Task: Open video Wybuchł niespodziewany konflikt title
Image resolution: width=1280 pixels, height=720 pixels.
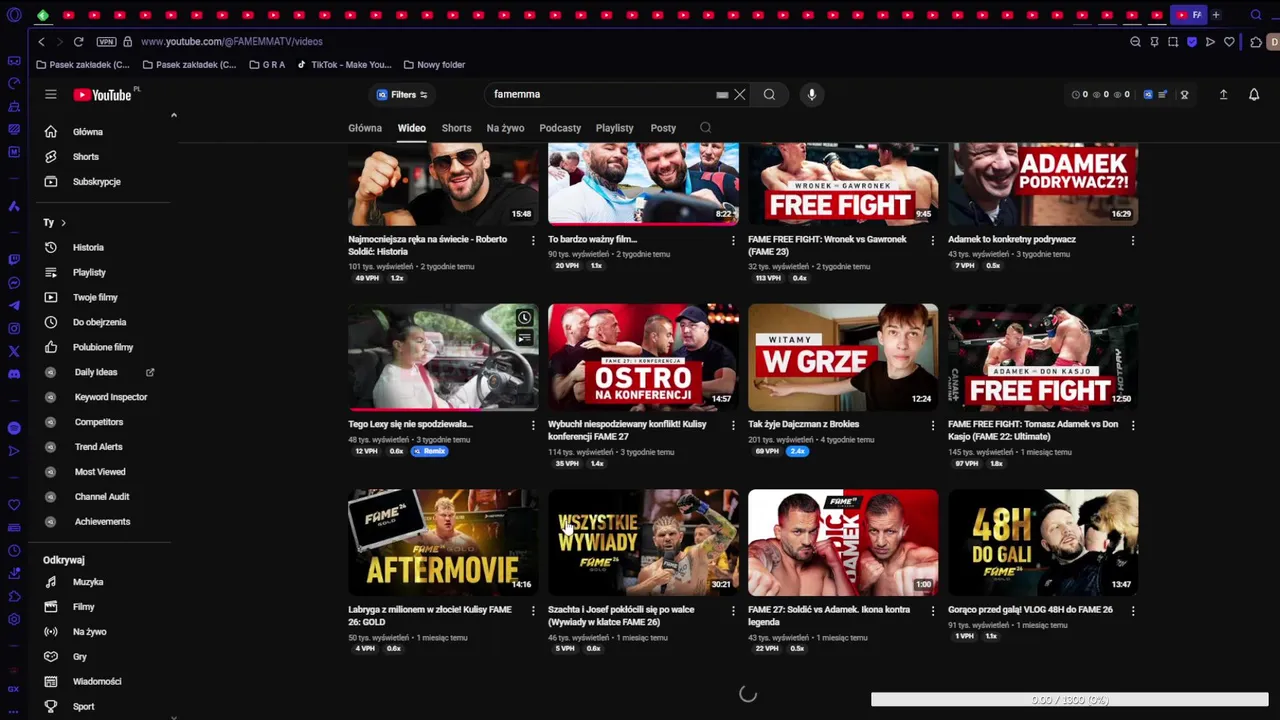Action: pos(627,430)
